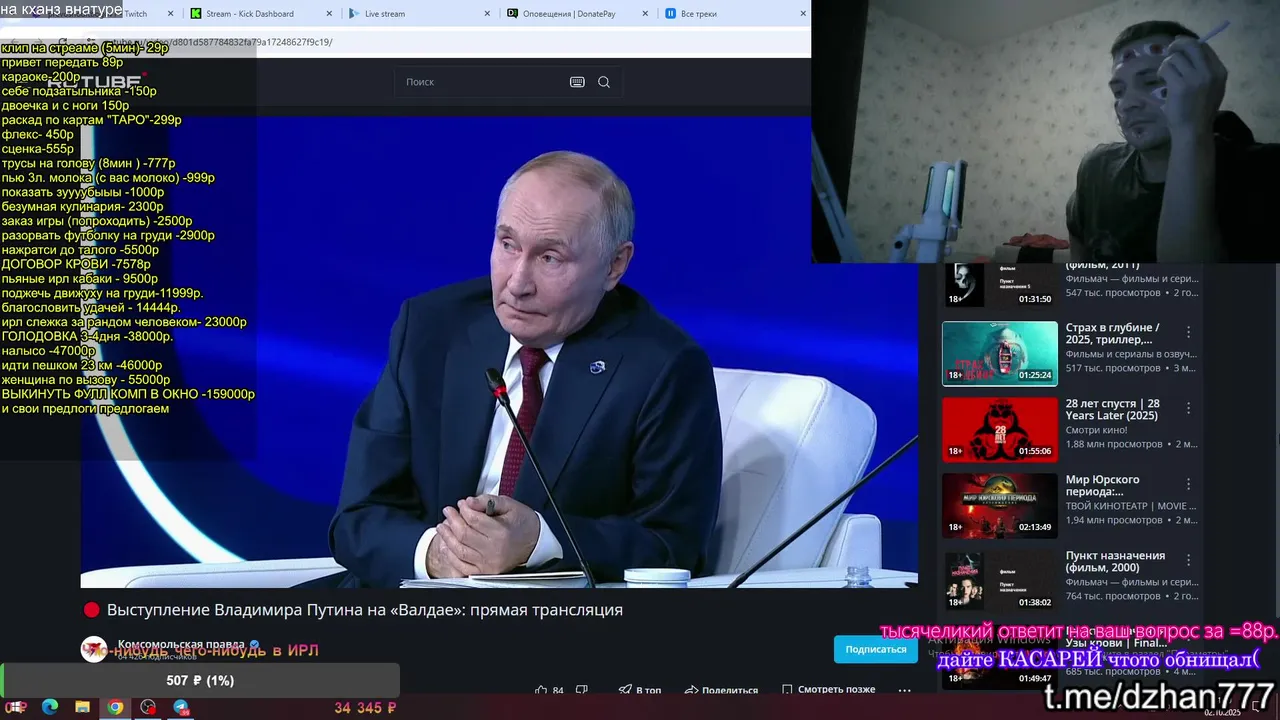Open the Страх в глубине video thumbnail
Viewport: 1280px width, 720px height.
point(999,353)
